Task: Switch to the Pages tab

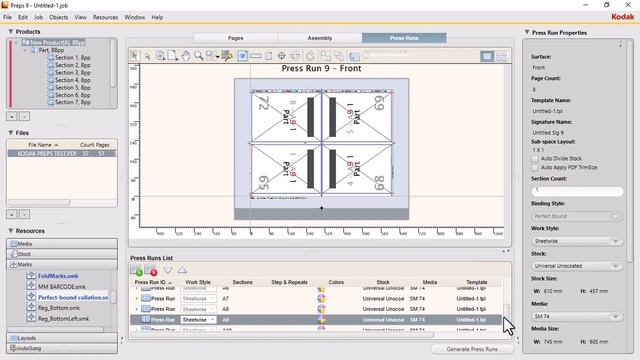Action: pos(236,38)
